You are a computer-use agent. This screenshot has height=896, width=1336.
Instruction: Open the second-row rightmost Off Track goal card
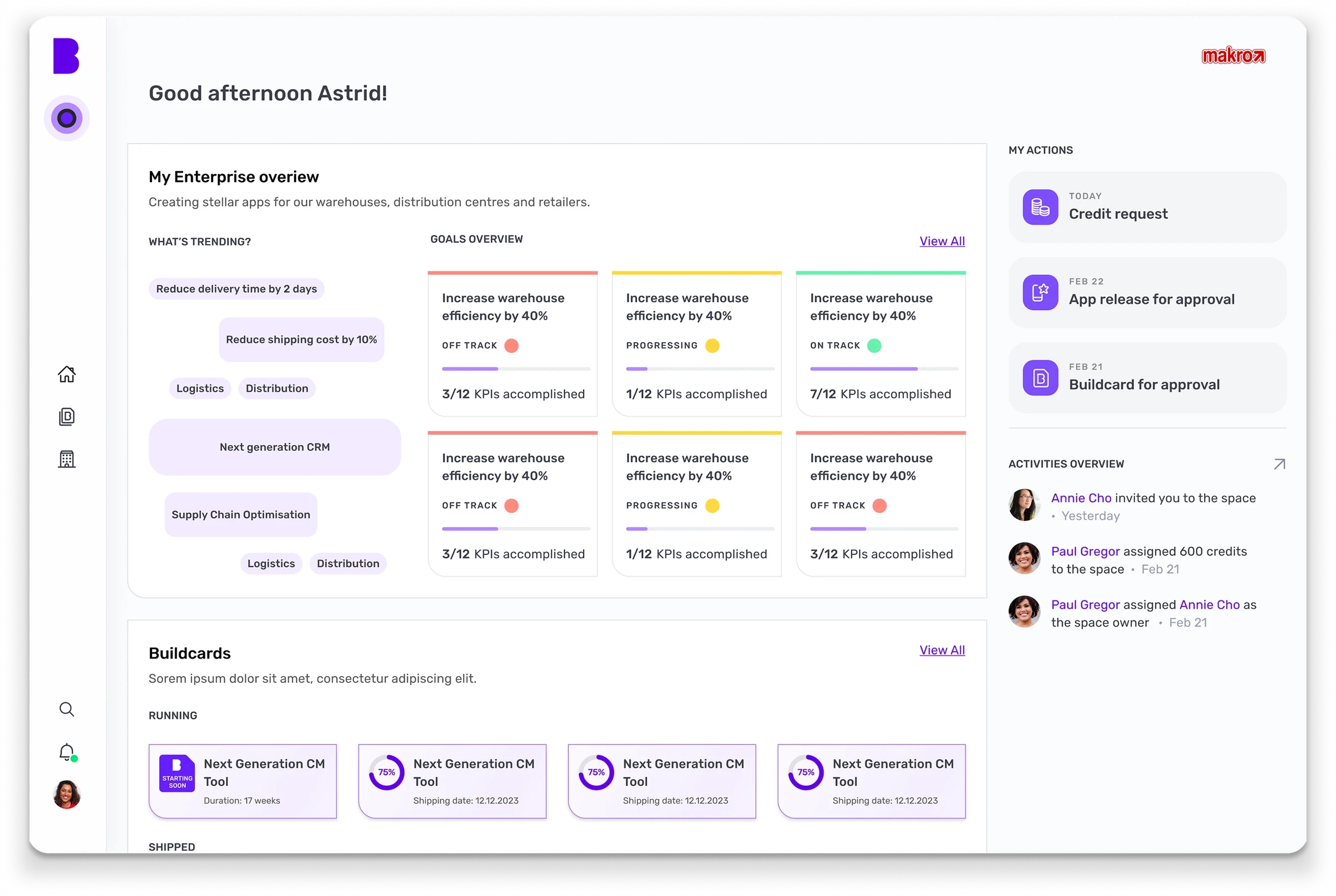pos(881,504)
